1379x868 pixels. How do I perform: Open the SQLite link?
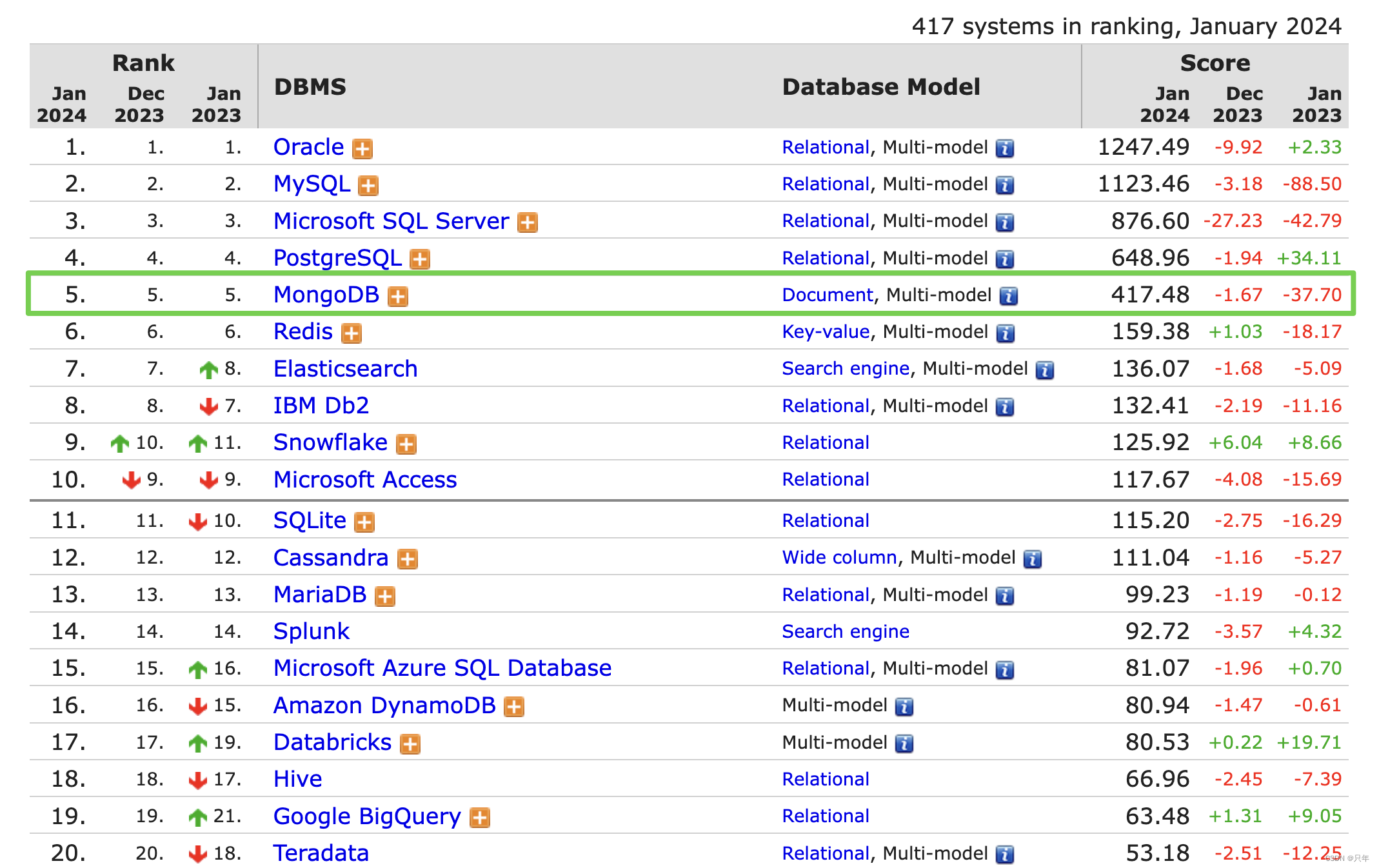310,520
